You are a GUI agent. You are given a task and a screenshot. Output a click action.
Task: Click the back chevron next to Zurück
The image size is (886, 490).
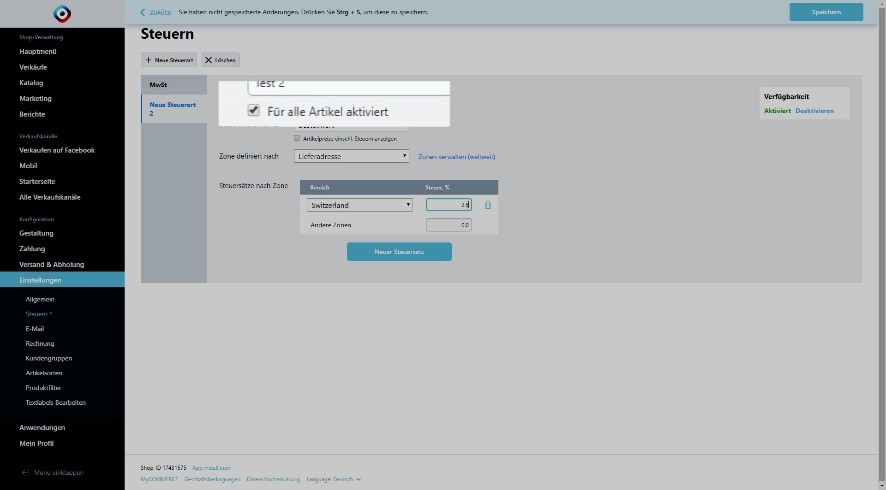coord(142,12)
